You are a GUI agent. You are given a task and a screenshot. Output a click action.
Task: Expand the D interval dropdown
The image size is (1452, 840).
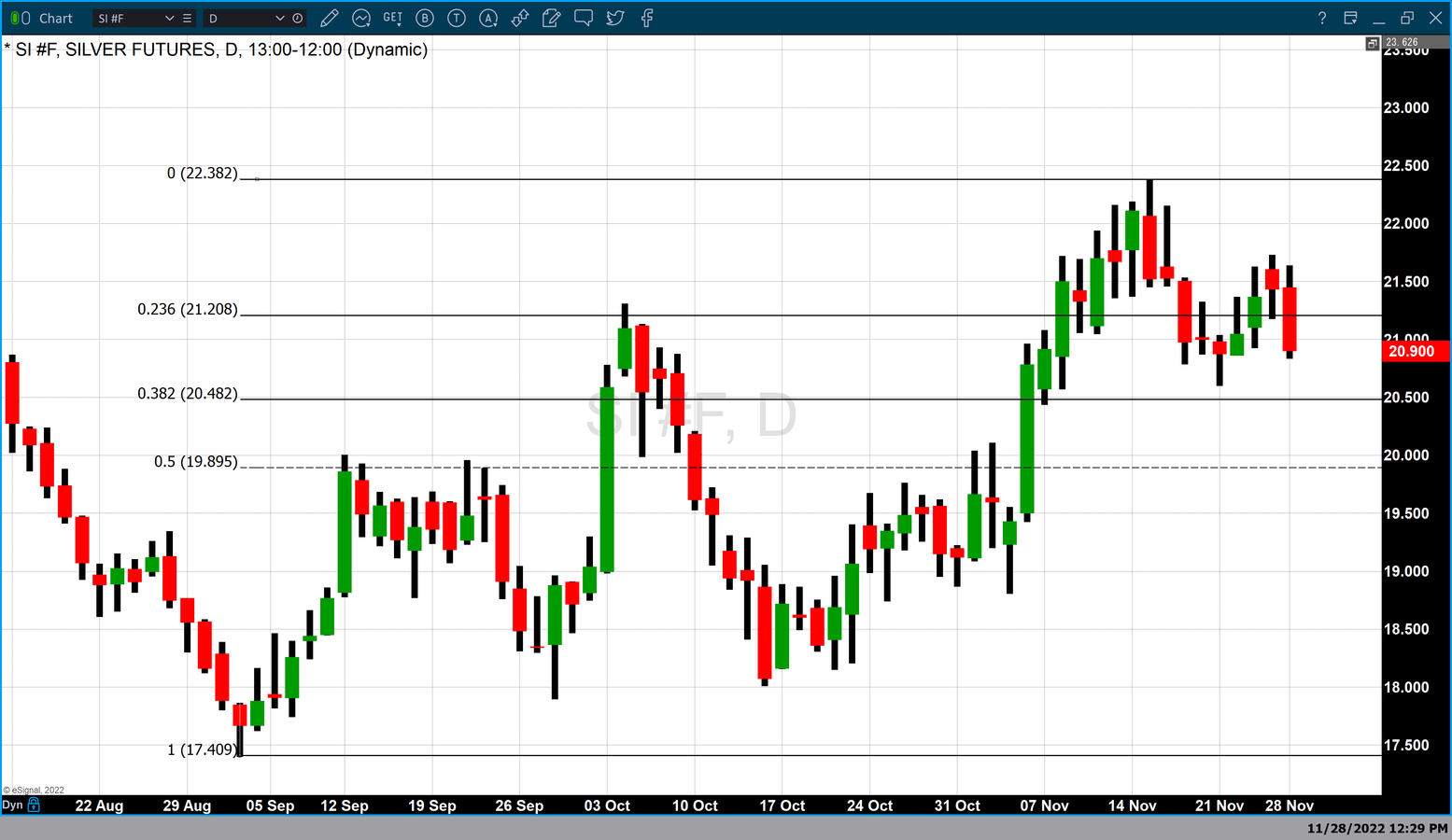coord(279,18)
